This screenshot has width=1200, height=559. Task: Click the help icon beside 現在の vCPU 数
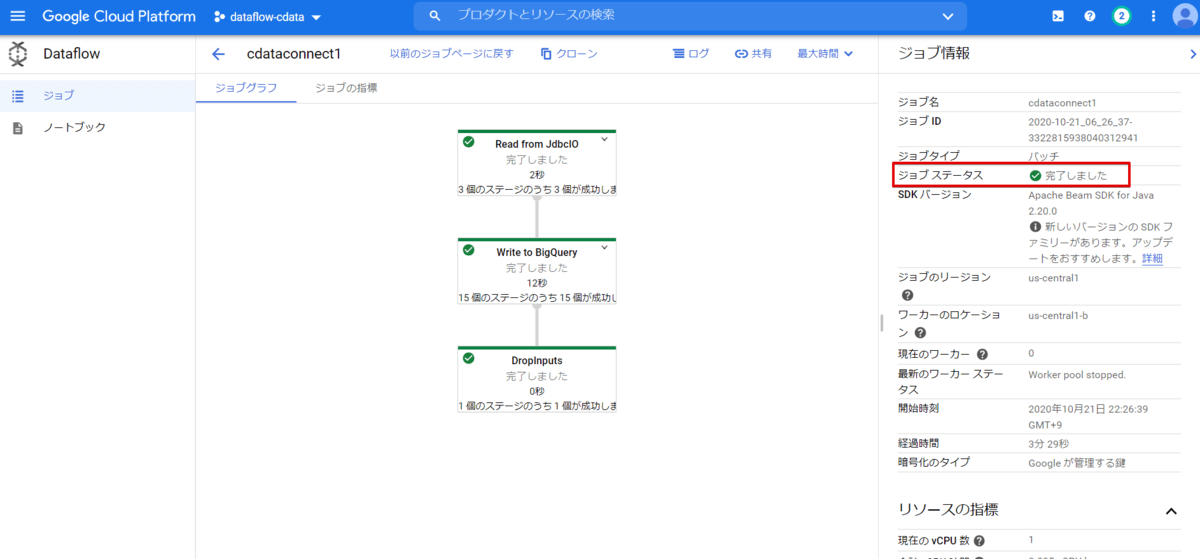tap(979, 541)
